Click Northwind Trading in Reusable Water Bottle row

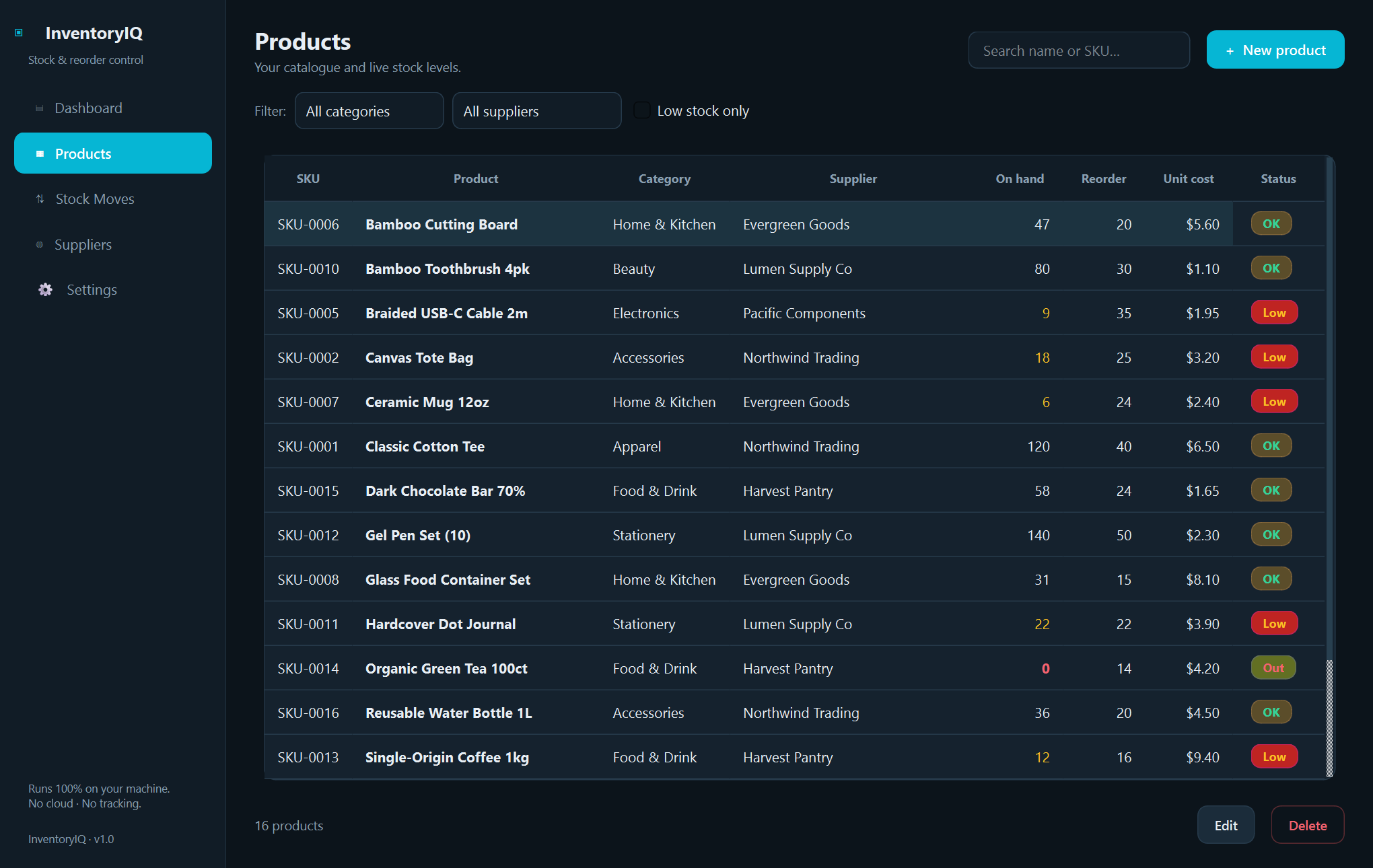pyautogui.click(x=801, y=713)
